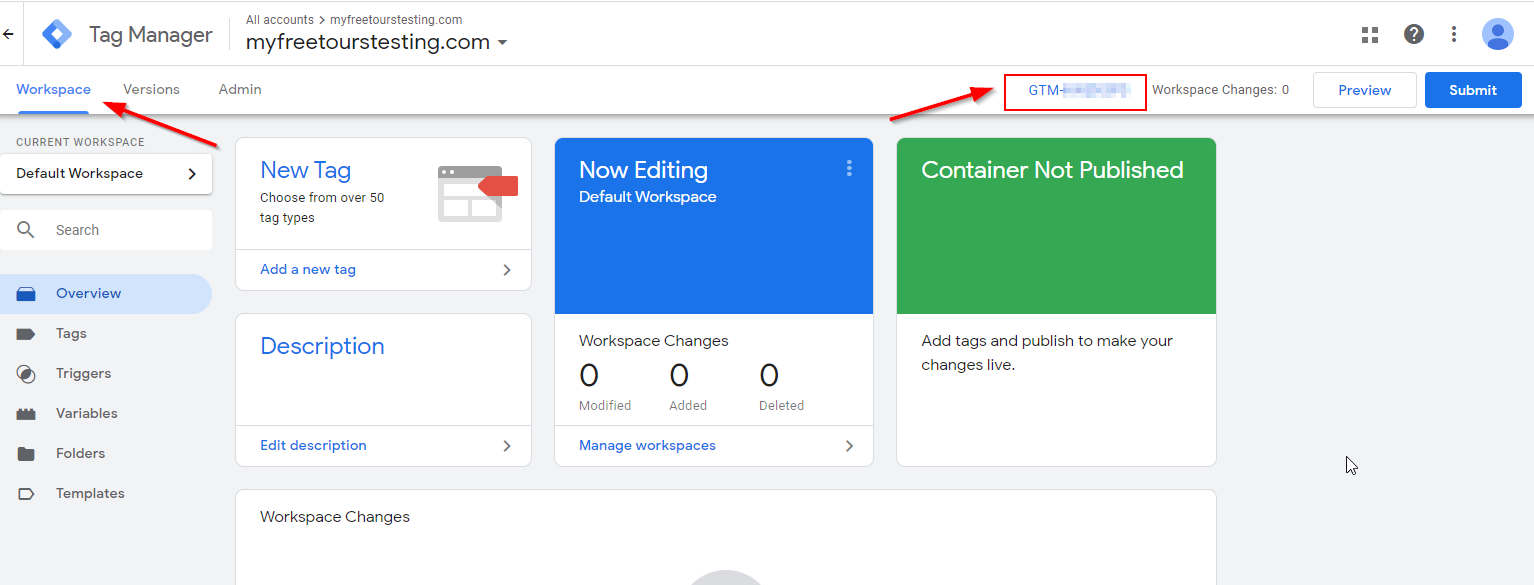Viewport: 1534px width, 585px height.
Task: Click the Tag Manager title text
Action: tap(151, 35)
